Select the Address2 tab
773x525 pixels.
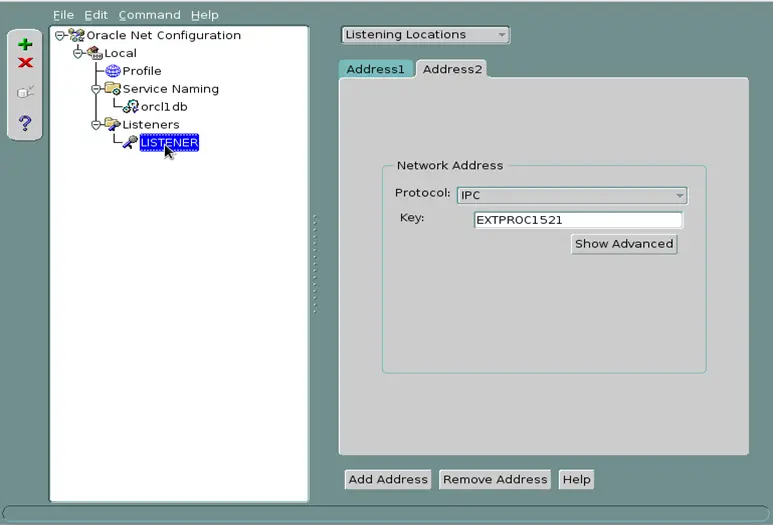point(452,69)
